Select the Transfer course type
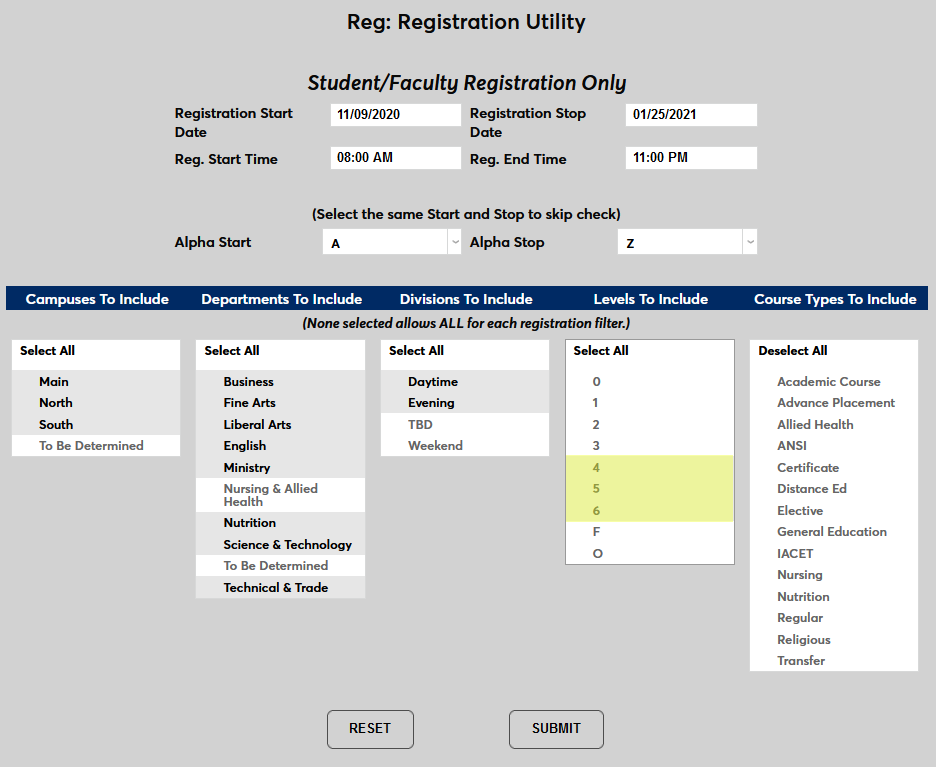This screenshot has width=936, height=767. [x=803, y=660]
